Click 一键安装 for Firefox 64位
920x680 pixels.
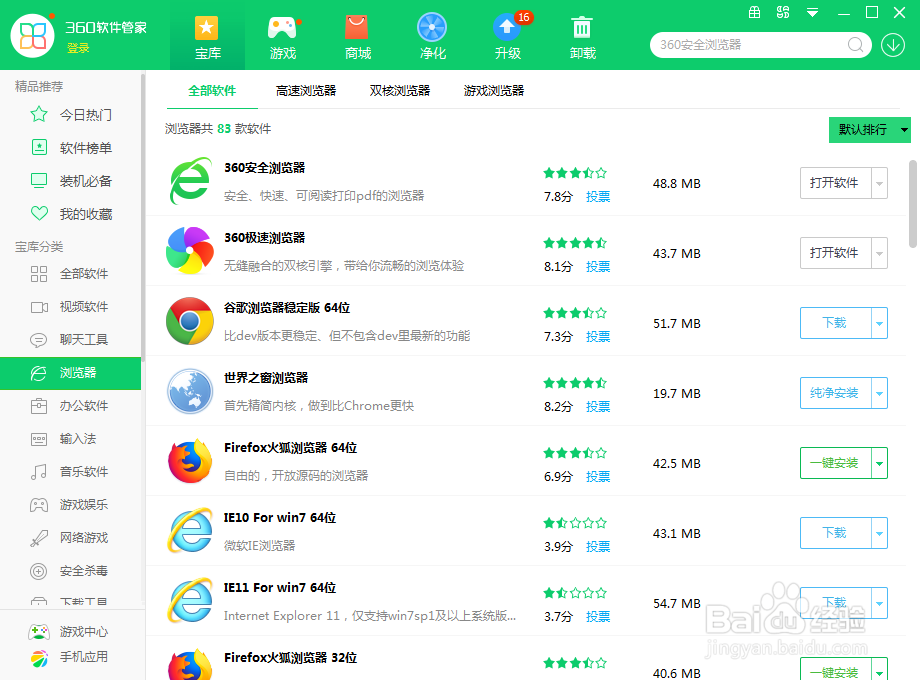coord(836,463)
